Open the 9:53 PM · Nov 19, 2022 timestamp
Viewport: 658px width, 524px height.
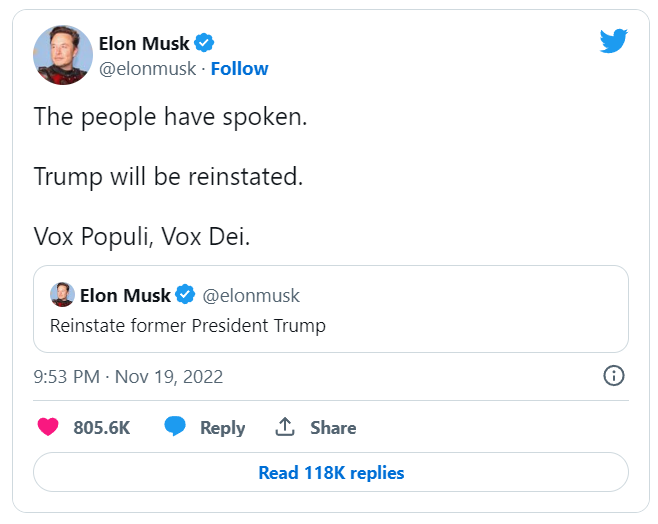128,377
